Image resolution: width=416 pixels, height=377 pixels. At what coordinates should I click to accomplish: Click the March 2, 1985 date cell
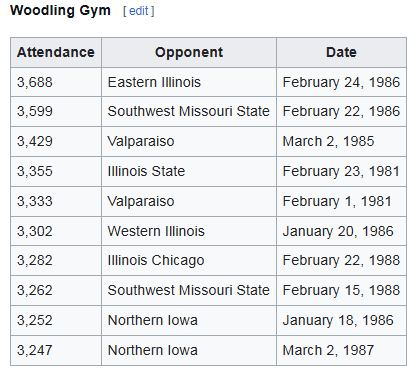click(341, 141)
